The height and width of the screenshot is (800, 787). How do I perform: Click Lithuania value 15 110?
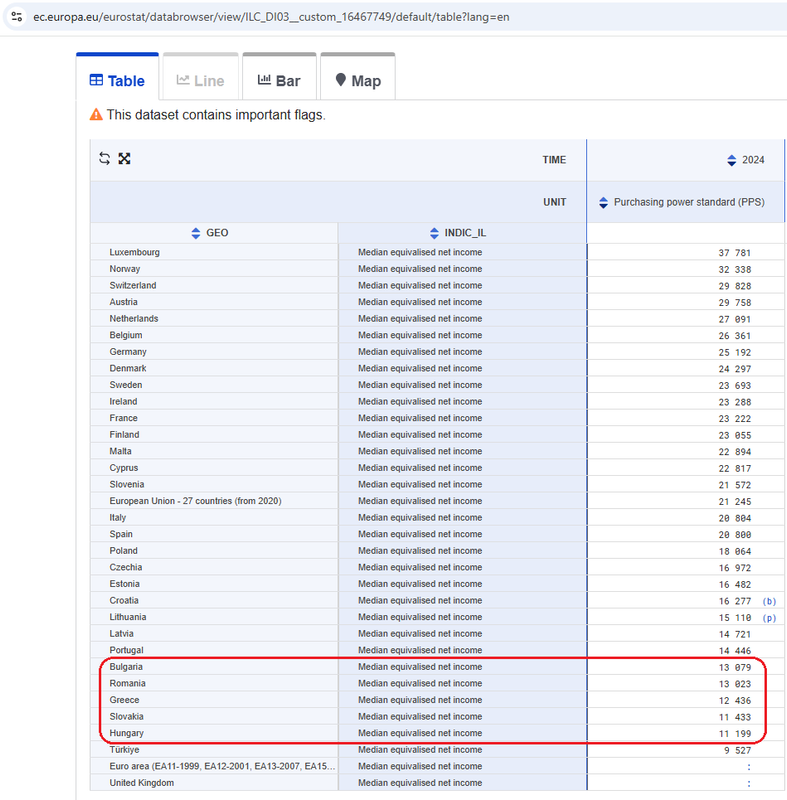(735, 618)
